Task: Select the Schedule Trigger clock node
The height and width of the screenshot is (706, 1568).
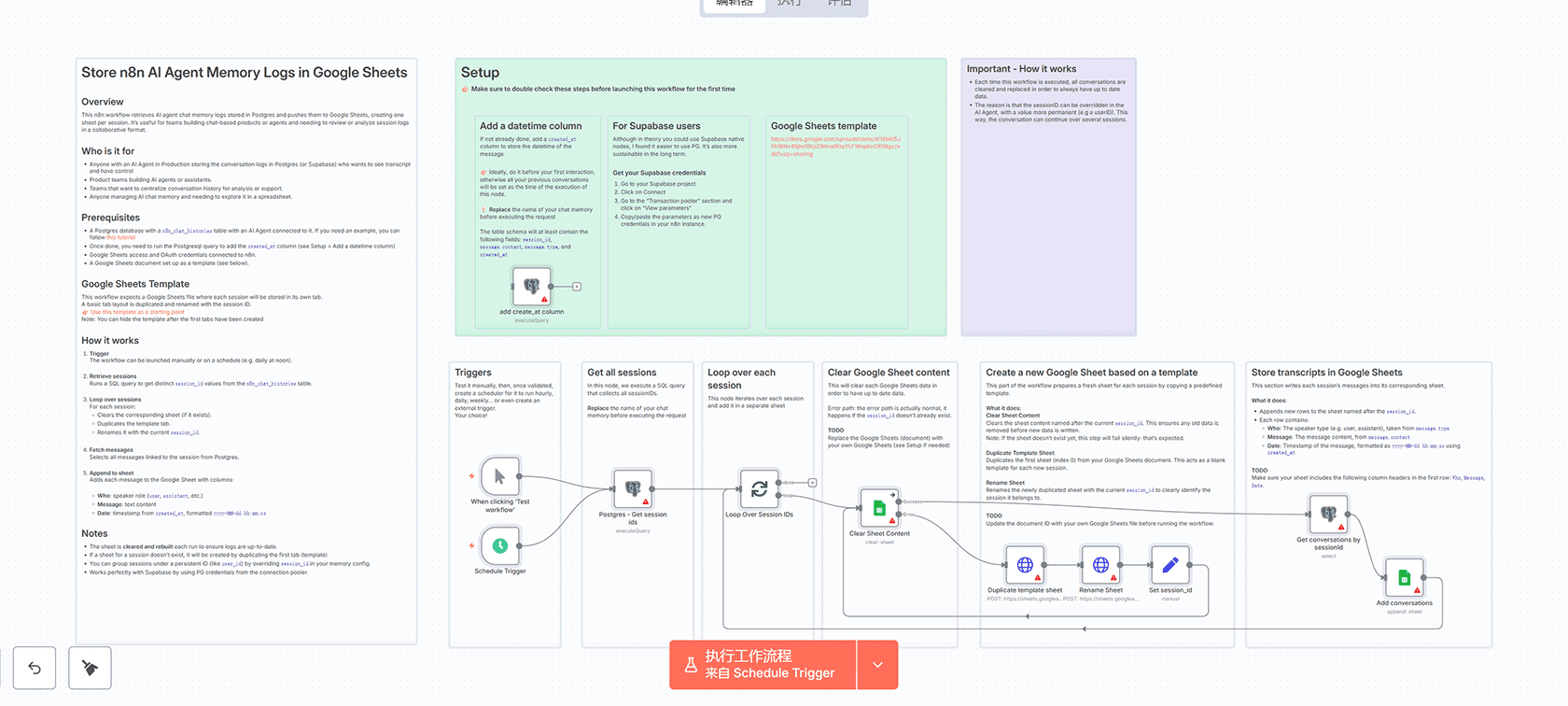Action: [x=499, y=545]
